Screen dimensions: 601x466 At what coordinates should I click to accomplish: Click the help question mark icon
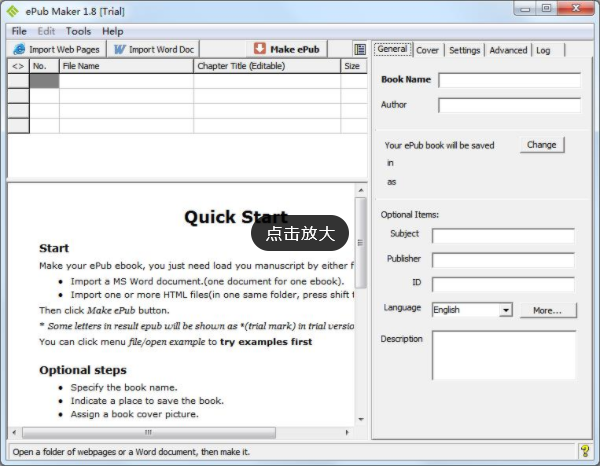[x=585, y=452]
